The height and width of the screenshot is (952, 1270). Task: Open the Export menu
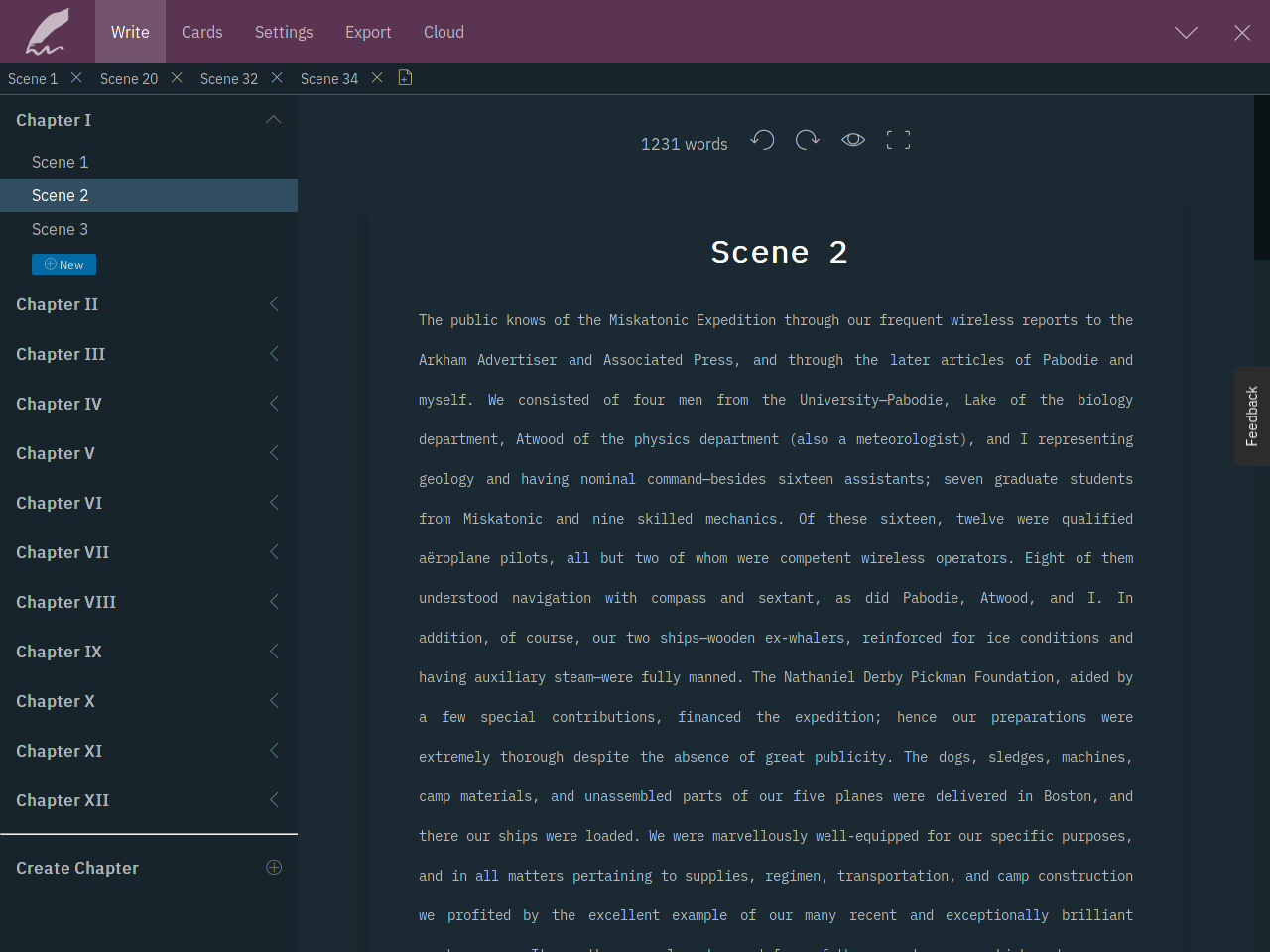point(368,32)
